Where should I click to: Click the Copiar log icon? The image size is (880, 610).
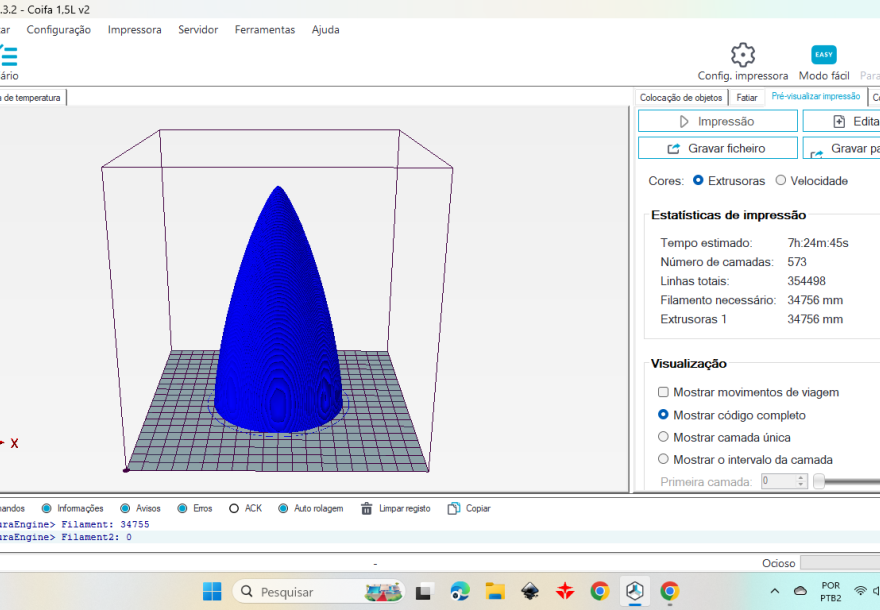pyautogui.click(x=453, y=508)
